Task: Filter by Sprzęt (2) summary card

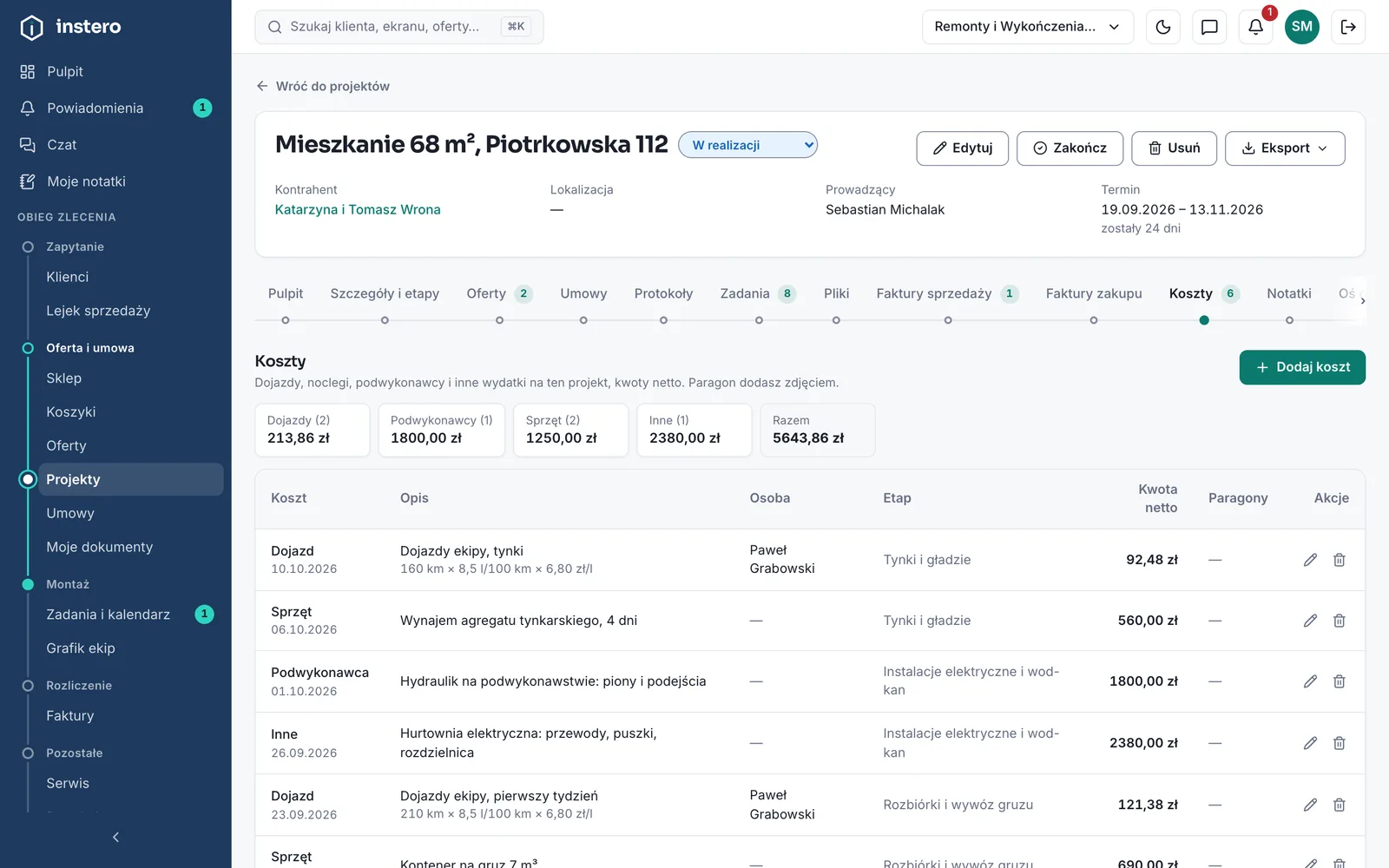Action: 570,430
